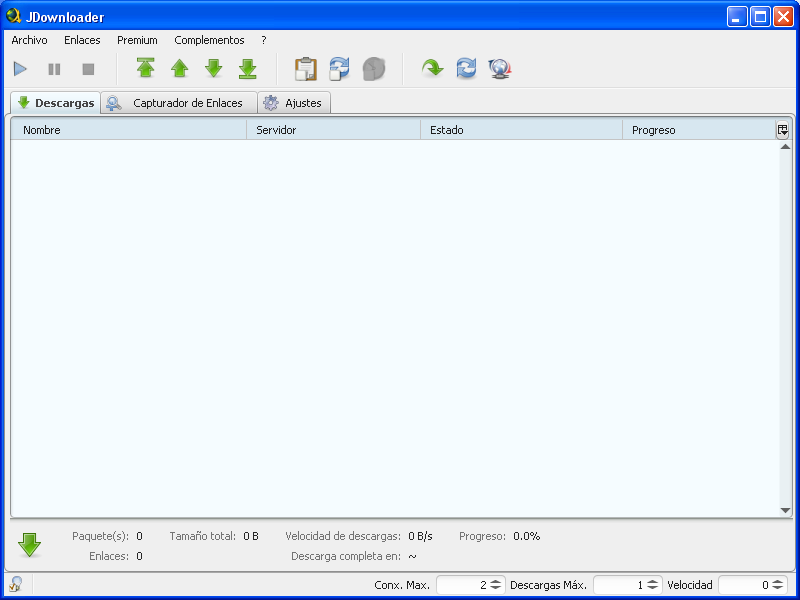Move selection to bottom of list
This screenshot has height=600, width=800.
point(247,68)
